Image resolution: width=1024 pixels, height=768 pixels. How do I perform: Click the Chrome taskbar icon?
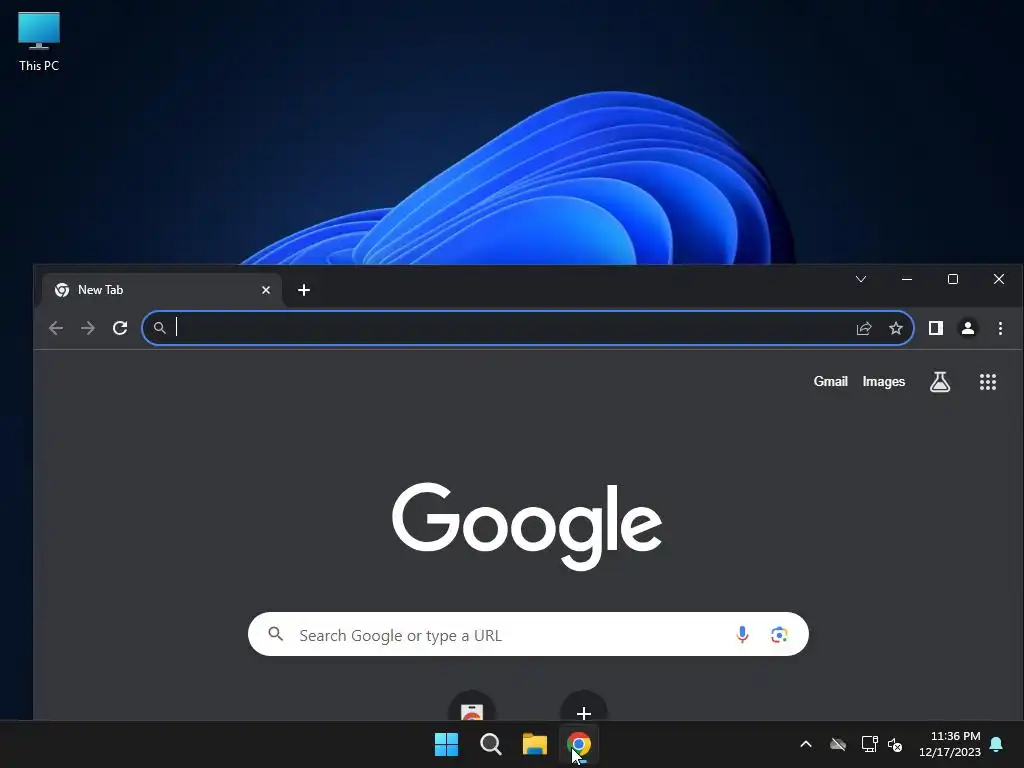pos(579,744)
